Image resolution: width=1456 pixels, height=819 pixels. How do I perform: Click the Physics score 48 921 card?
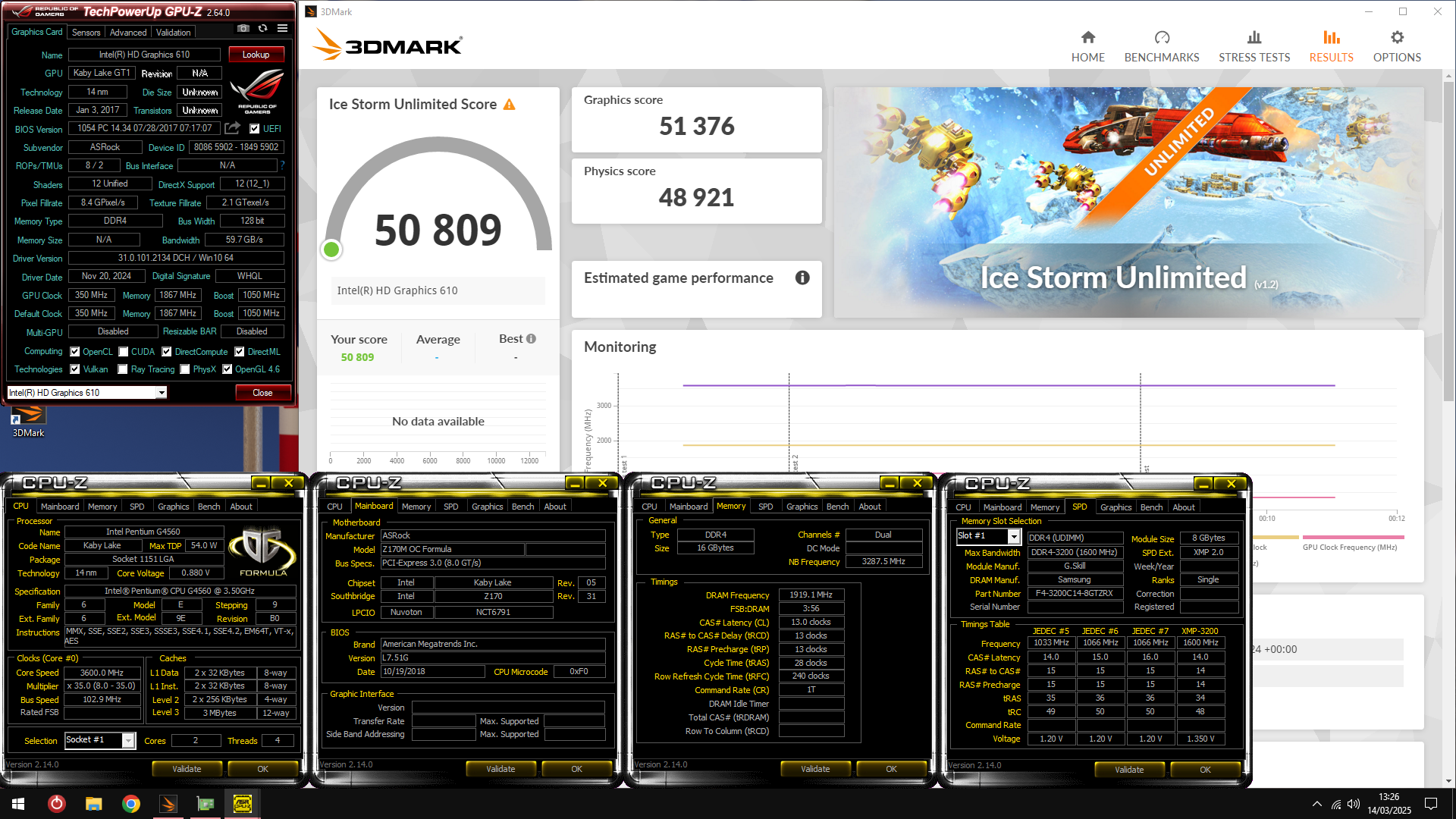(696, 191)
